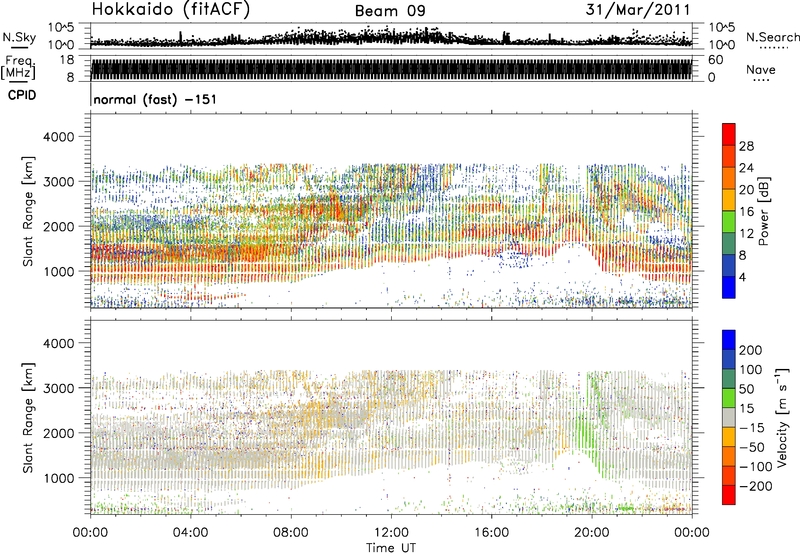Select the gray -15 to 15 velocity segment

[729, 418]
